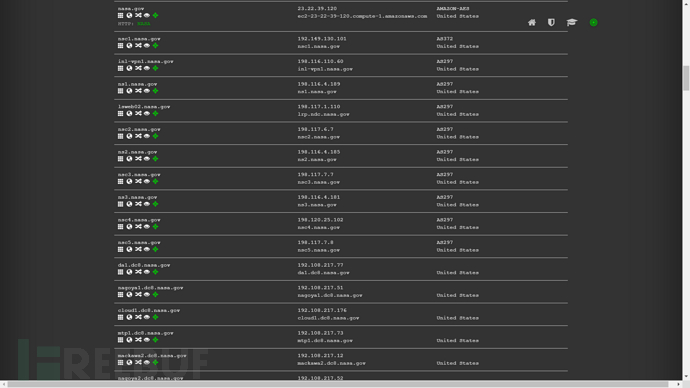The height and width of the screenshot is (388, 690).
Task: Click the green crosshair icon under nasa.gov
Action: [155, 15]
